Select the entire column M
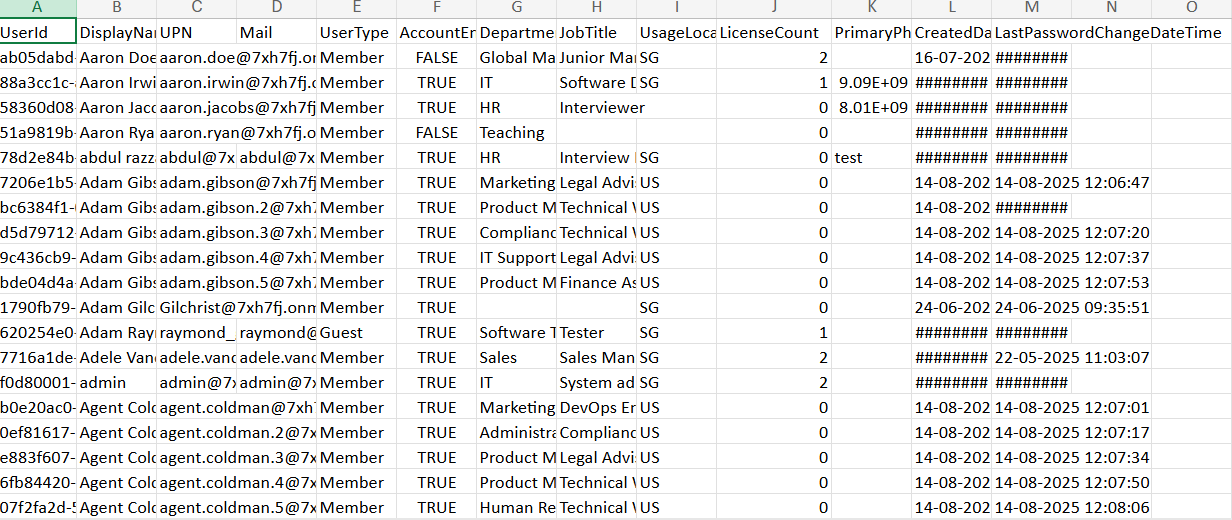 pos(1031,8)
